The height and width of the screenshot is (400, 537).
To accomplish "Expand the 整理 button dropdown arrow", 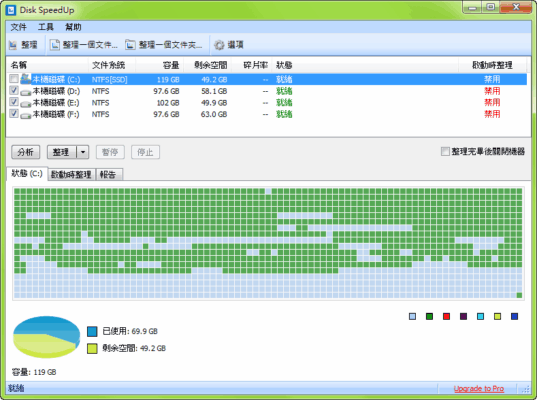I will (83, 152).
